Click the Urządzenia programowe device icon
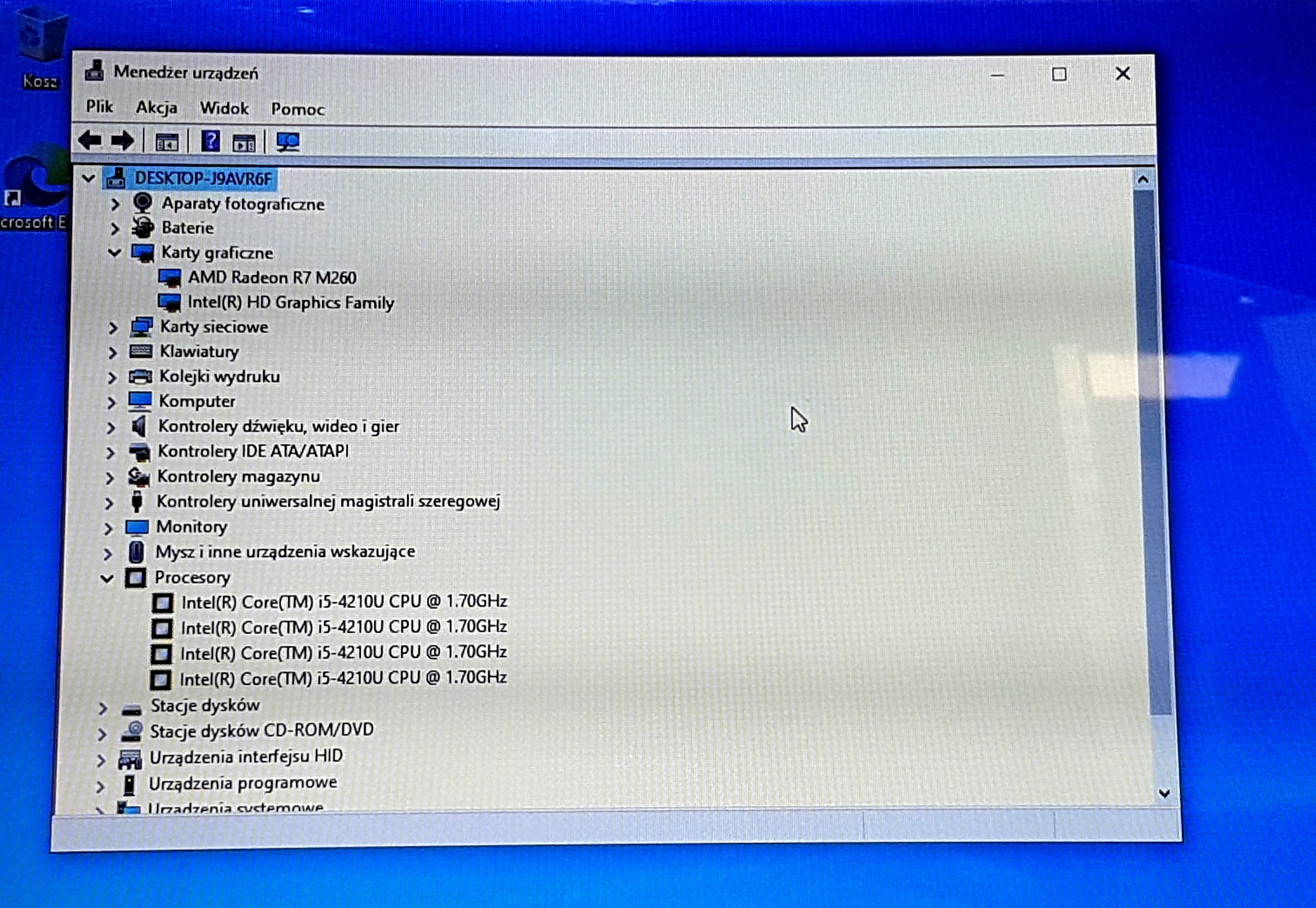Viewport: 1316px width, 908px height. tap(129, 785)
